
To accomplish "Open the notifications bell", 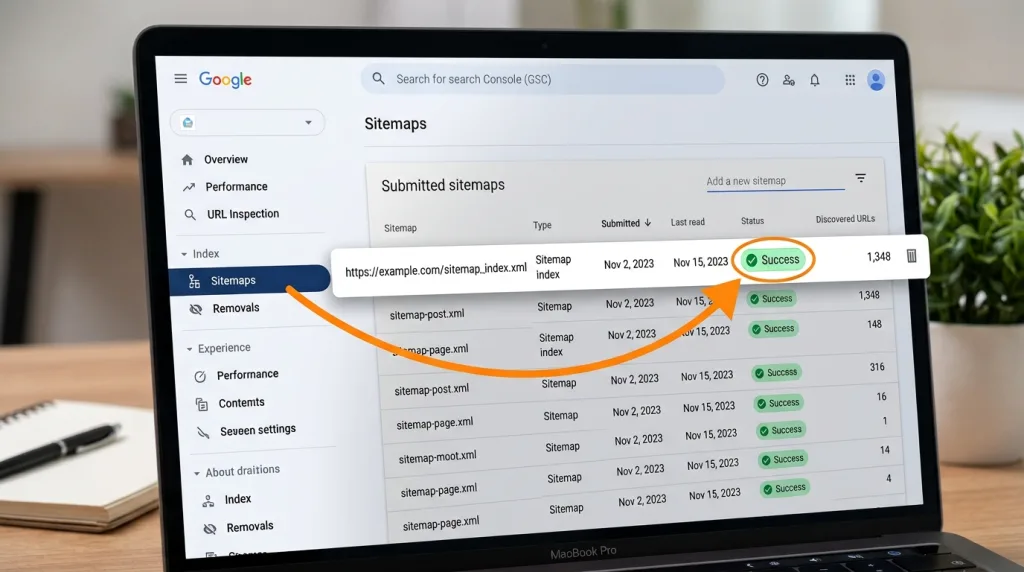I will coord(815,80).
